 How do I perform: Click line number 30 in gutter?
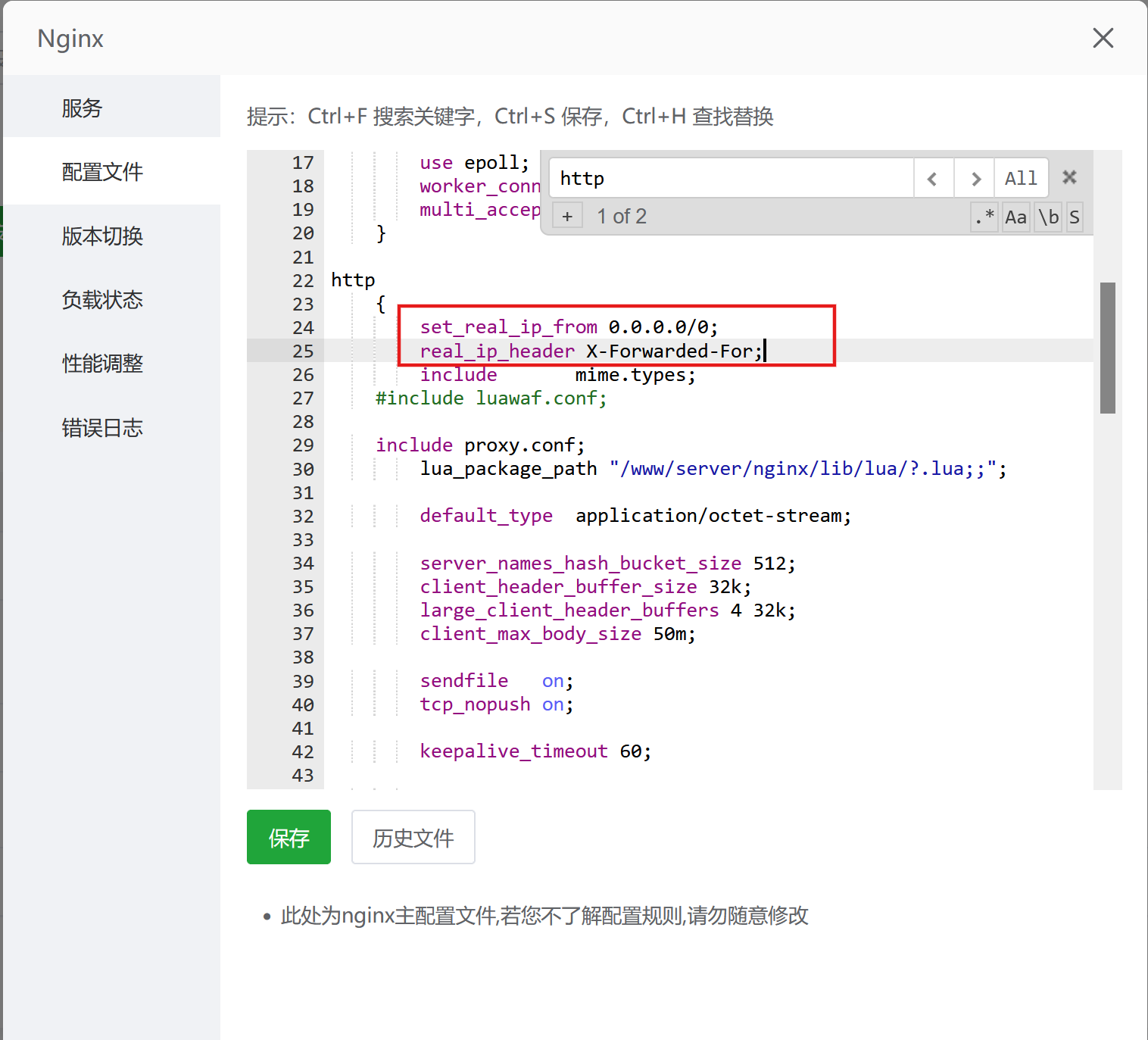tap(303, 470)
